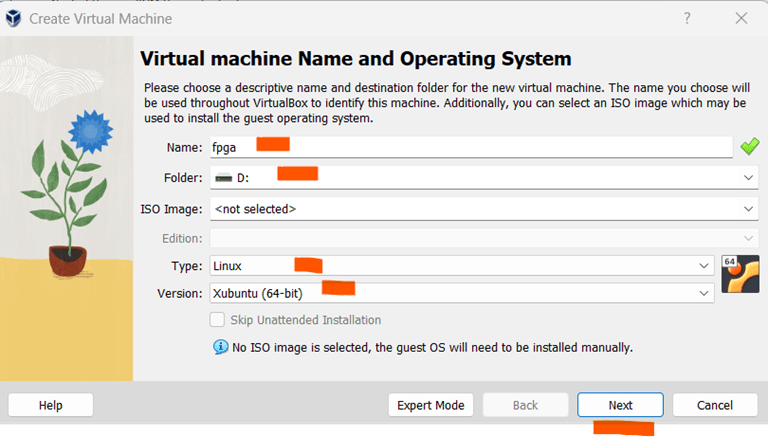Click the greyed-out Edition dropdown
The image size is (768, 437).
coord(482,238)
